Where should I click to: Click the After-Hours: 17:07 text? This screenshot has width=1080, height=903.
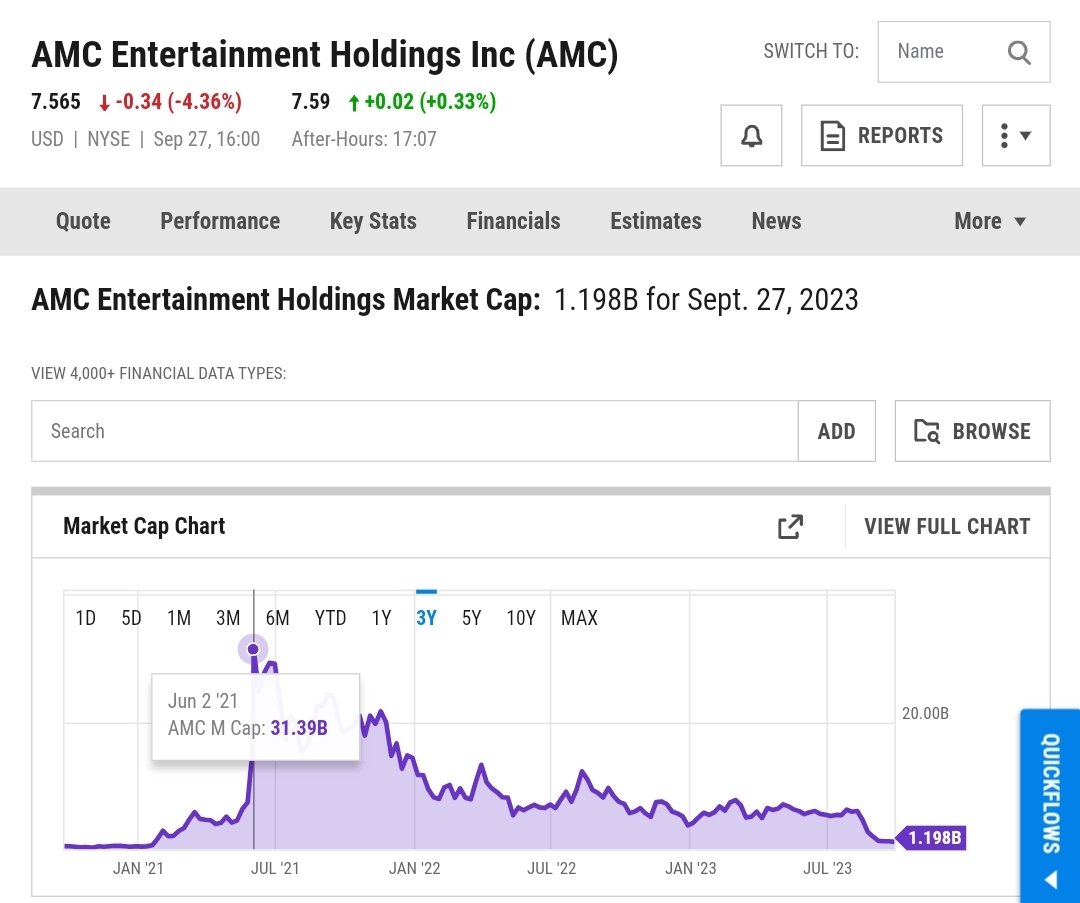[364, 139]
